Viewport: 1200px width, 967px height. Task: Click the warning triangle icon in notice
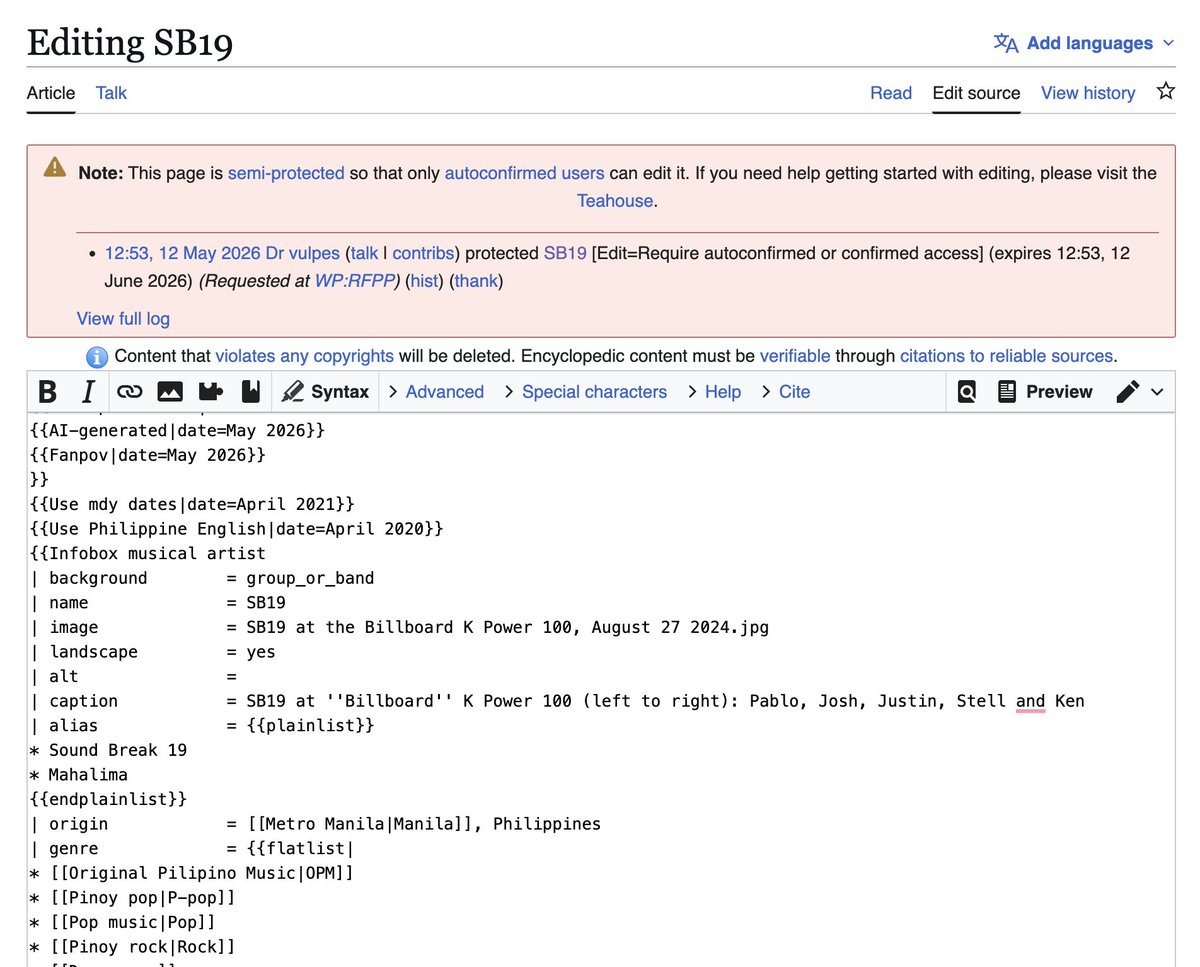(55, 169)
